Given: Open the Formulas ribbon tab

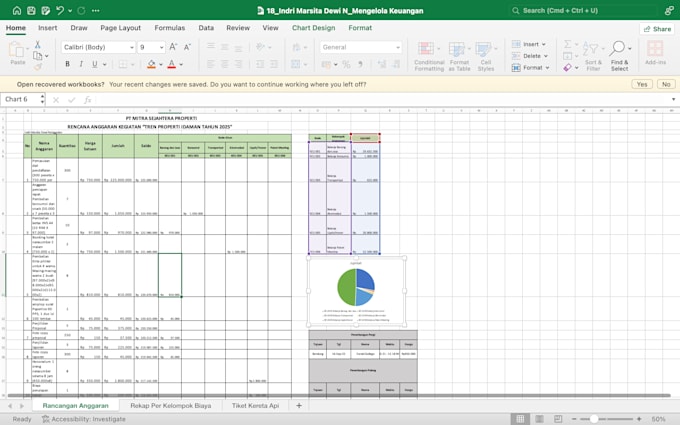Looking at the screenshot, I should coord(170,28).
